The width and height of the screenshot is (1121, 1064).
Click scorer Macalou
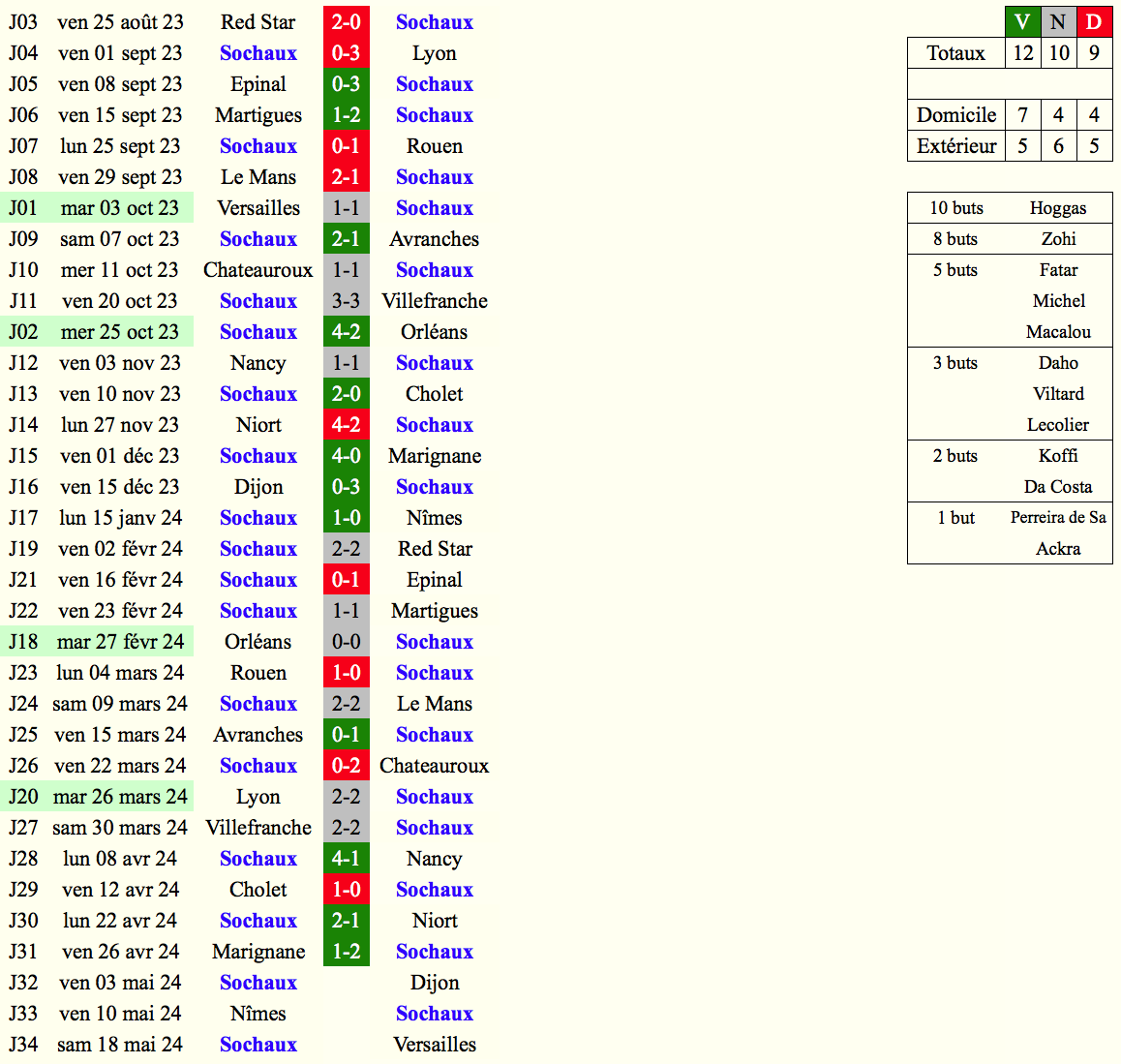pos(1058,332)
